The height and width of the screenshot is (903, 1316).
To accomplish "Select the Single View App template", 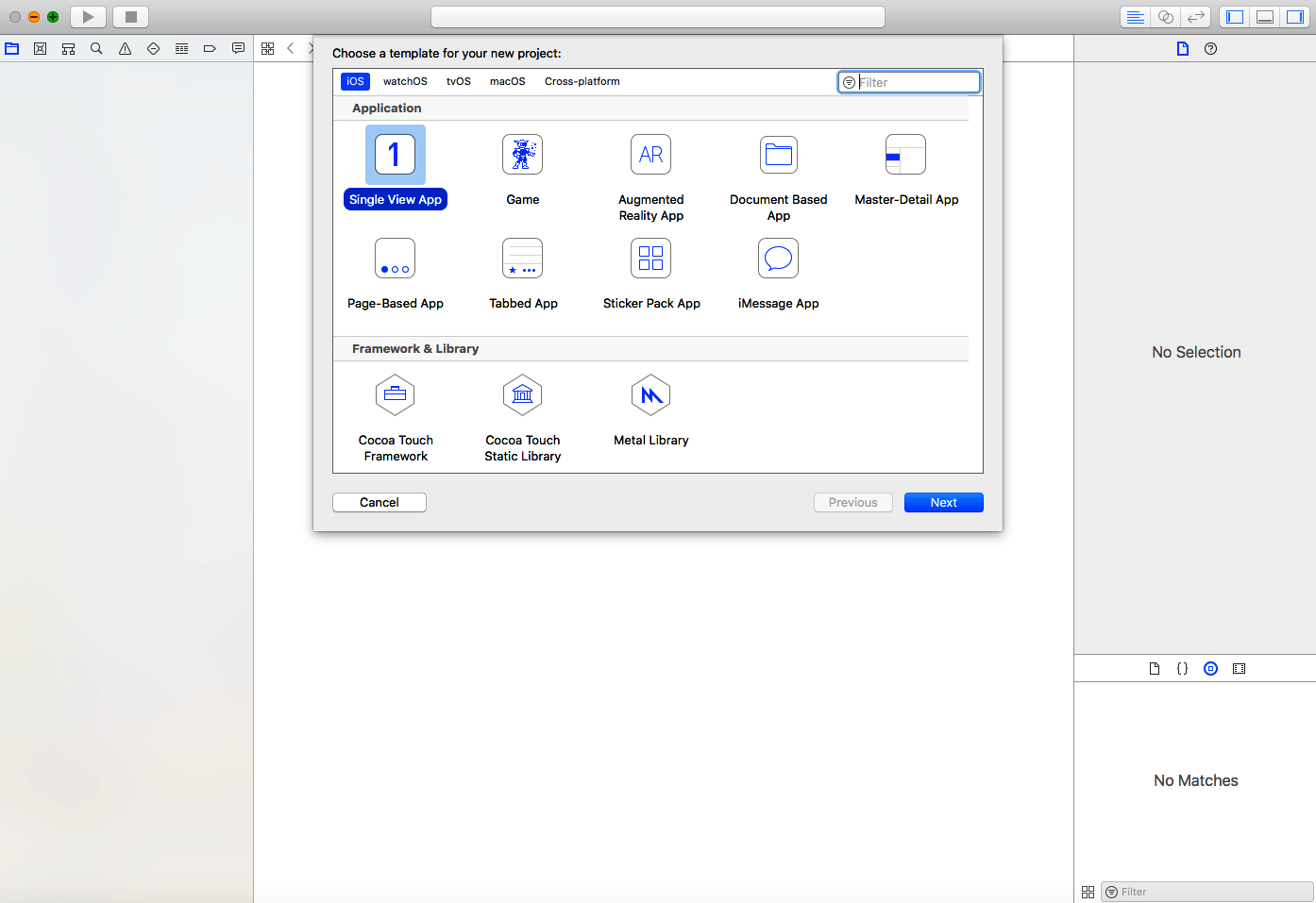I will [x=396, y=168].
